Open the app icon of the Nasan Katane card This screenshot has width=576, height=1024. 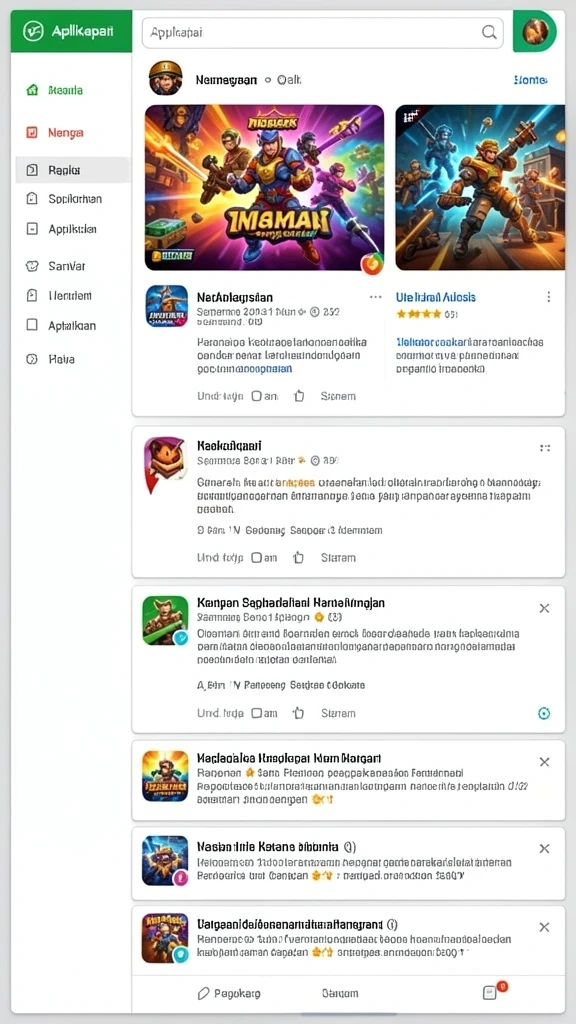[x=165, y=861]
